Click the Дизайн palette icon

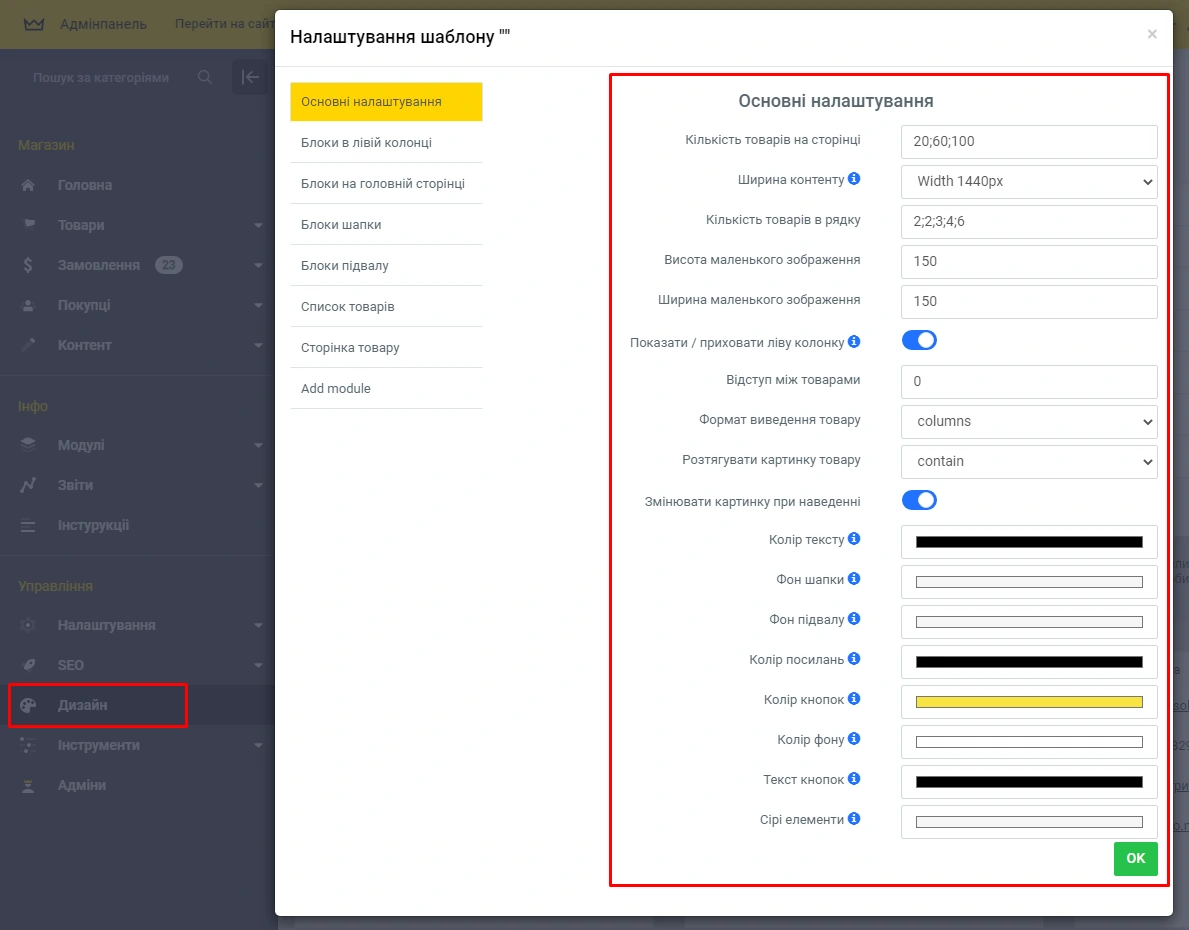pyautogui.click(x=28, y=705)
